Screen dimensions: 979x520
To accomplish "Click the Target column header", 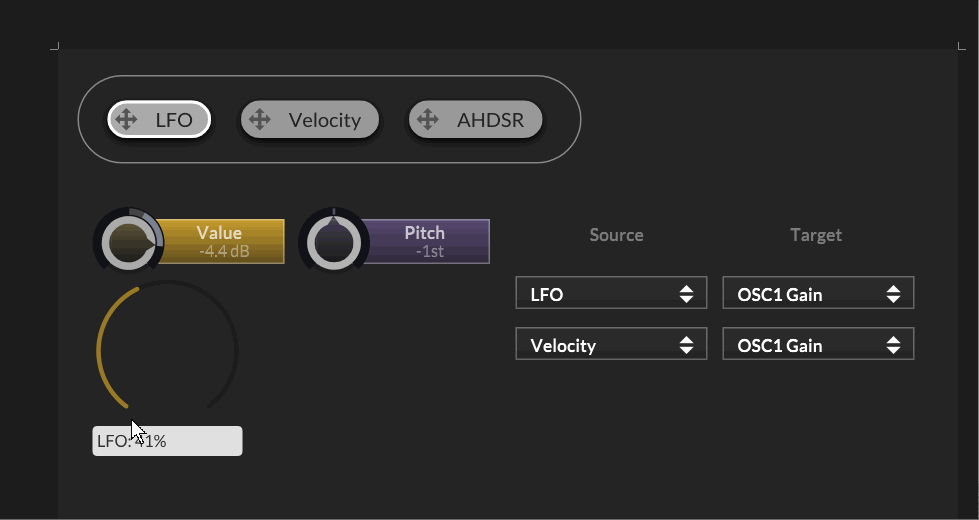I will (816, 235).
